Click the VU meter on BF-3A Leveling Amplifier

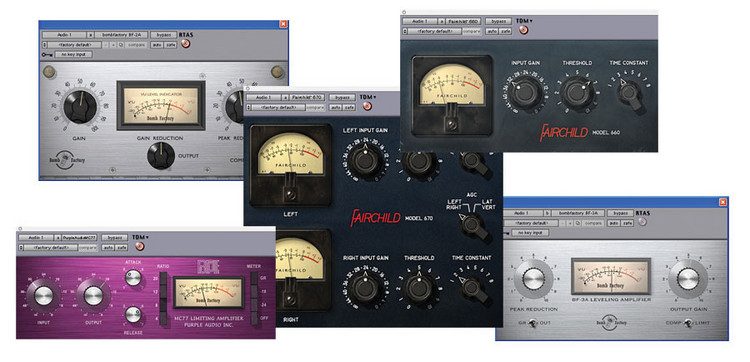611,276
